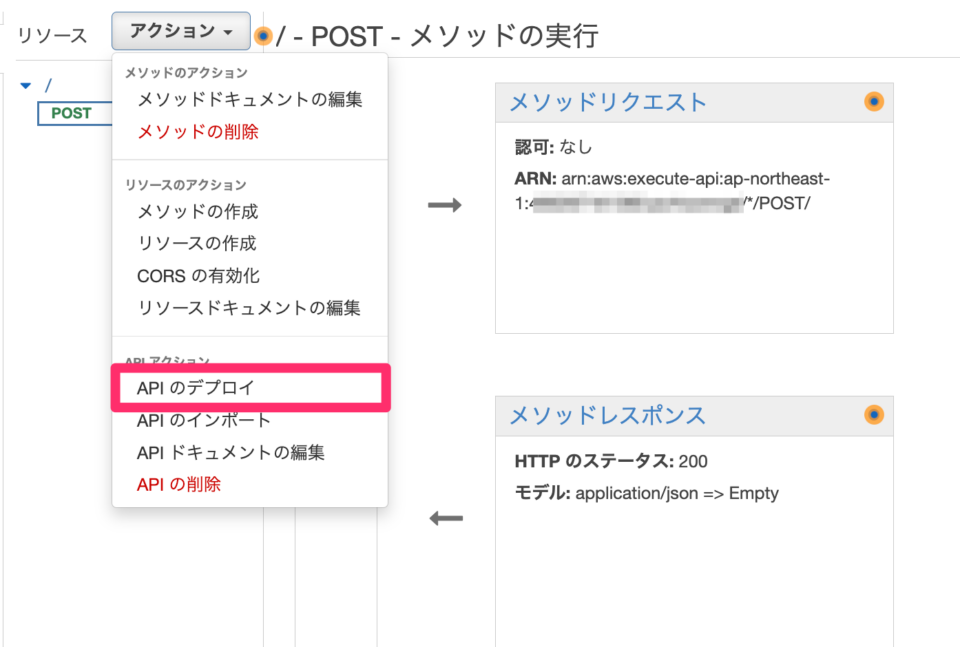The image size is (960, 647).
Task: Select the highlighted API のデプロイ option
Action: (x=197, y=387)
